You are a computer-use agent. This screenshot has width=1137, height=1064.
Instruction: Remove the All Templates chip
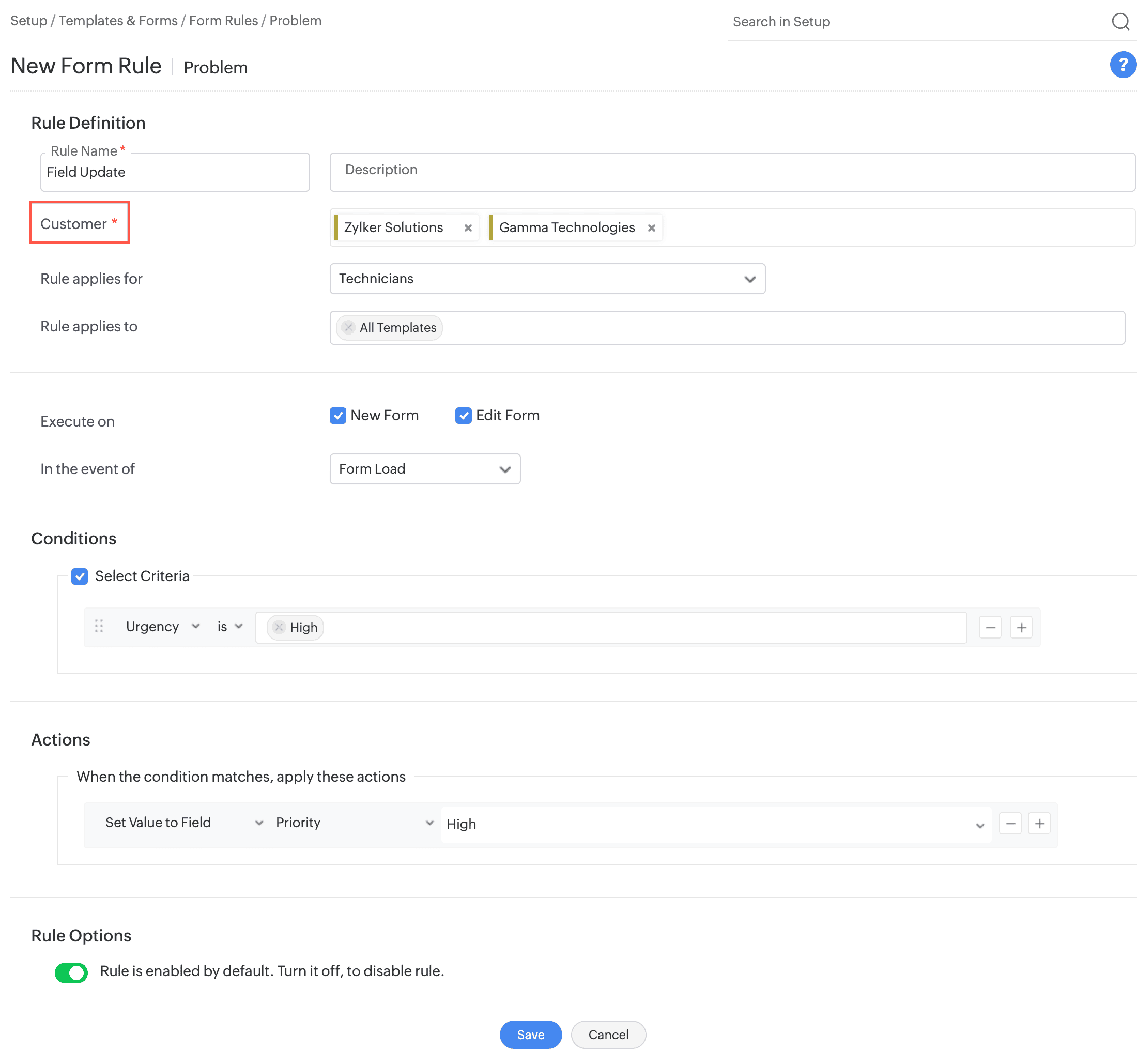coord(348,327)
